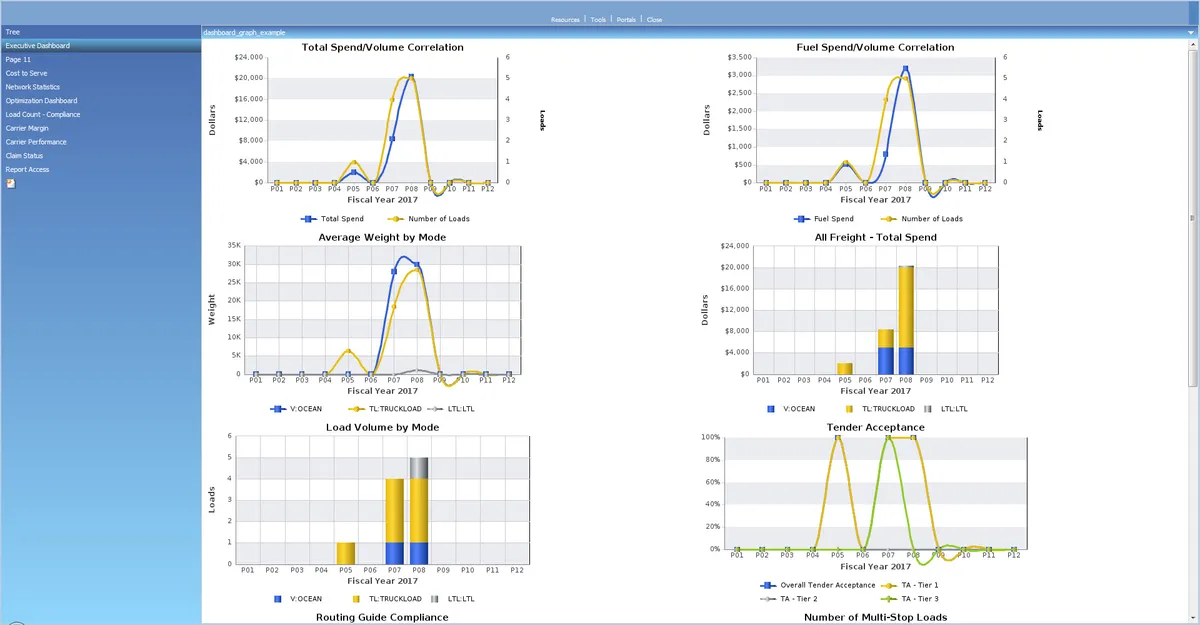Click the document icon below Report Access
The height and width of the screenshot is (625, 1200).
[x=10, y=183]
